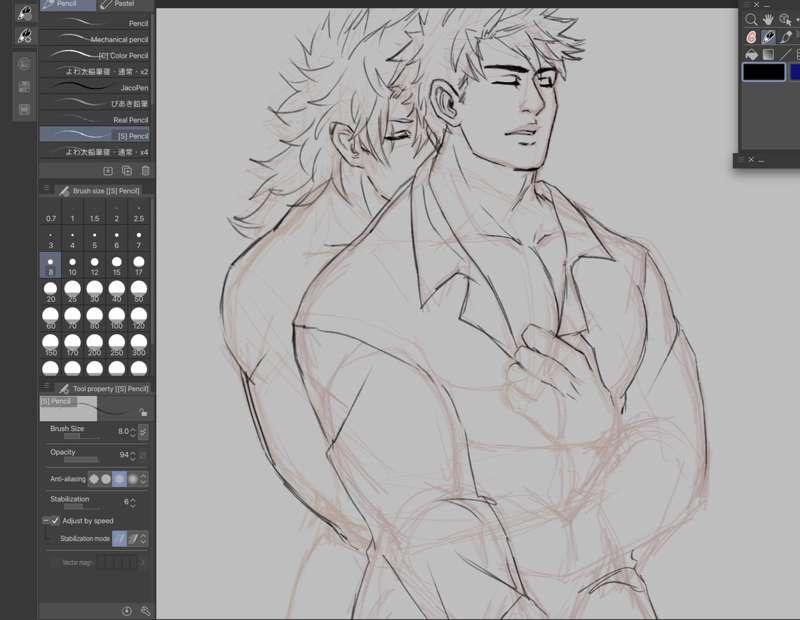Screen dimensions: 800x620
Task: Pick brush size preset 100
Action: [116, 318]
